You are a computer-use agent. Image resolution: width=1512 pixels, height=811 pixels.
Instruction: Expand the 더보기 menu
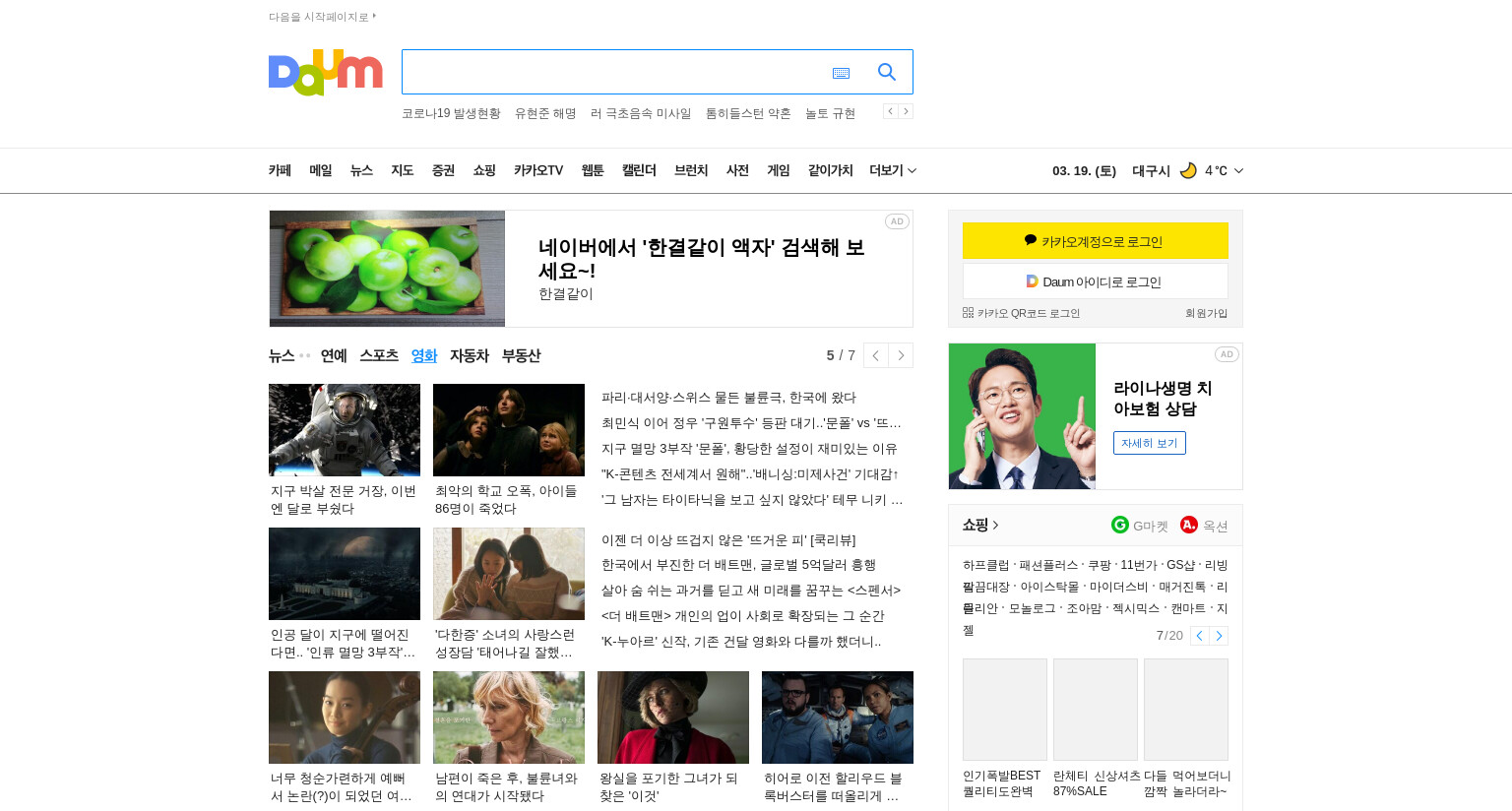pos(893,170)
